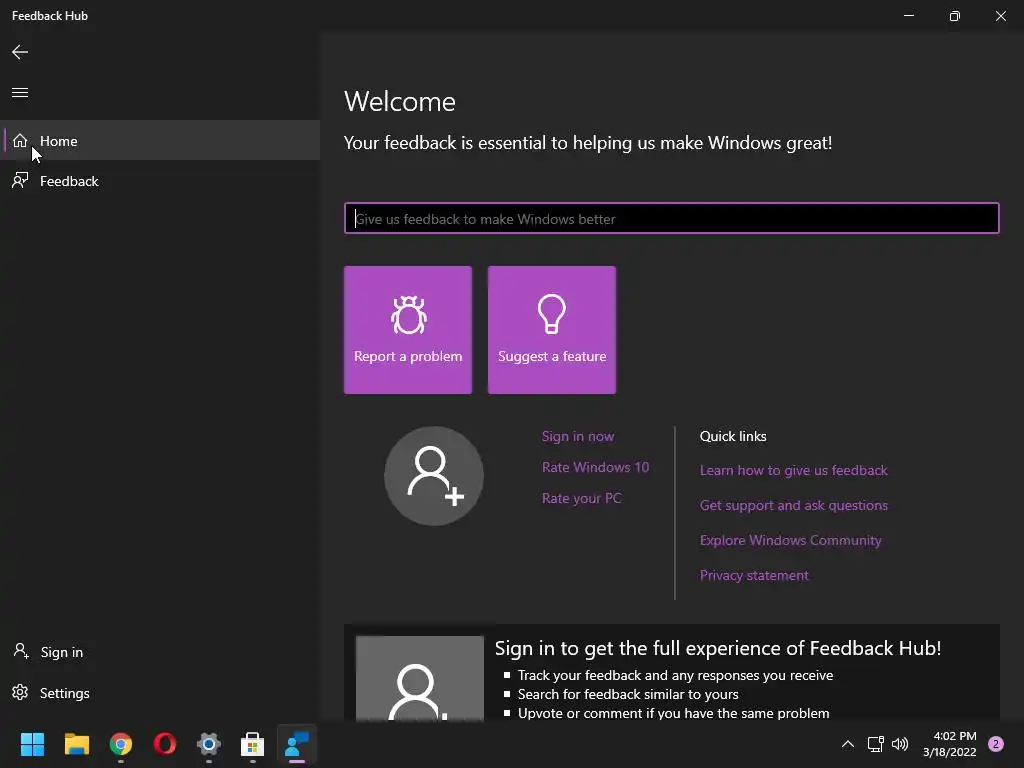The width and height of the screenshot is (1024, 768).
Task: Open the Settings gear on the taskbar
Action: [x=209, y=744]
